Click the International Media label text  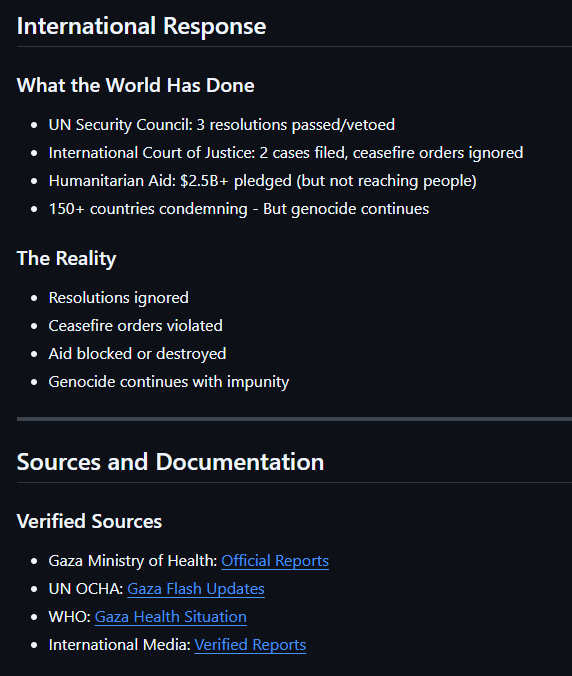click(119, 645)
